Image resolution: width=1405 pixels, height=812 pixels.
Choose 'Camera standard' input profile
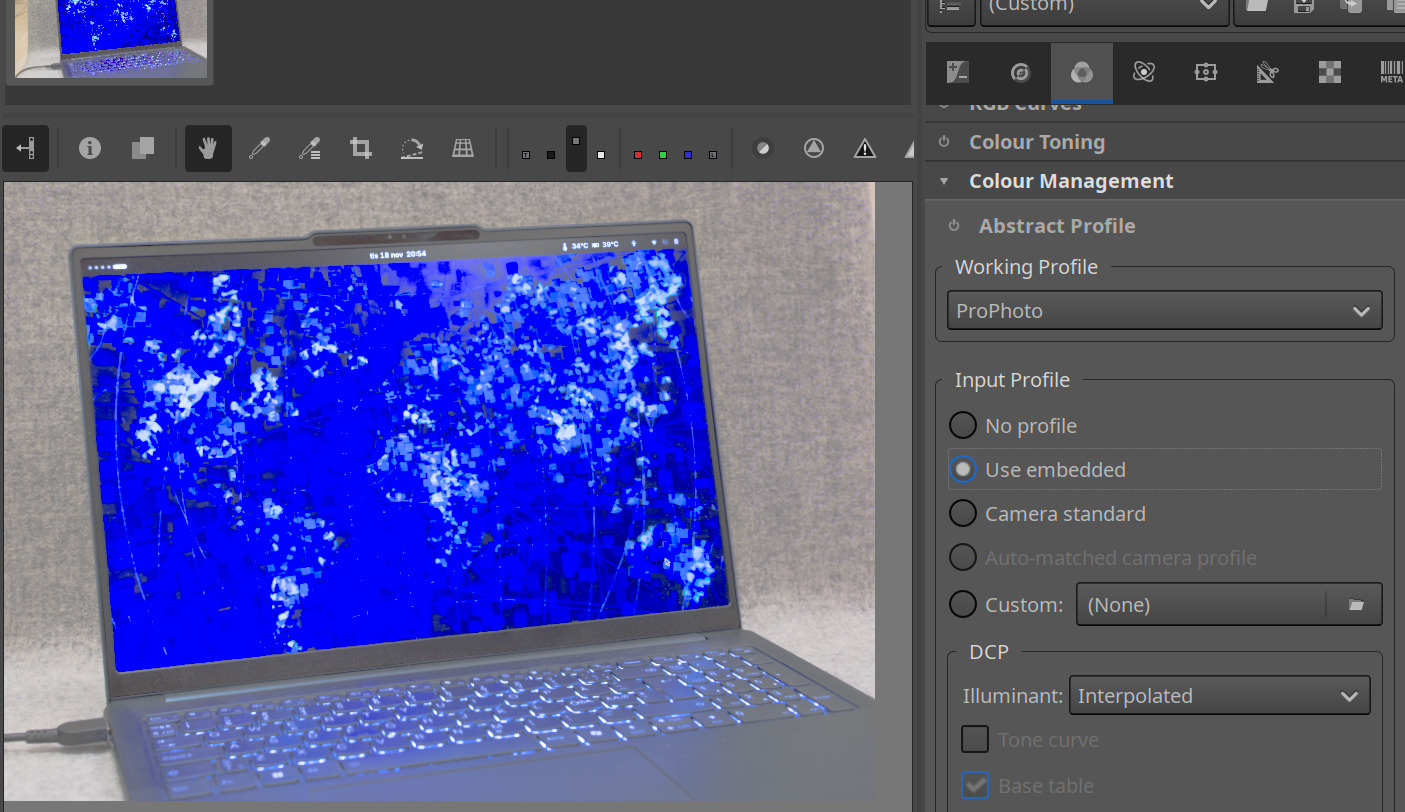click(x=962, y=514)
